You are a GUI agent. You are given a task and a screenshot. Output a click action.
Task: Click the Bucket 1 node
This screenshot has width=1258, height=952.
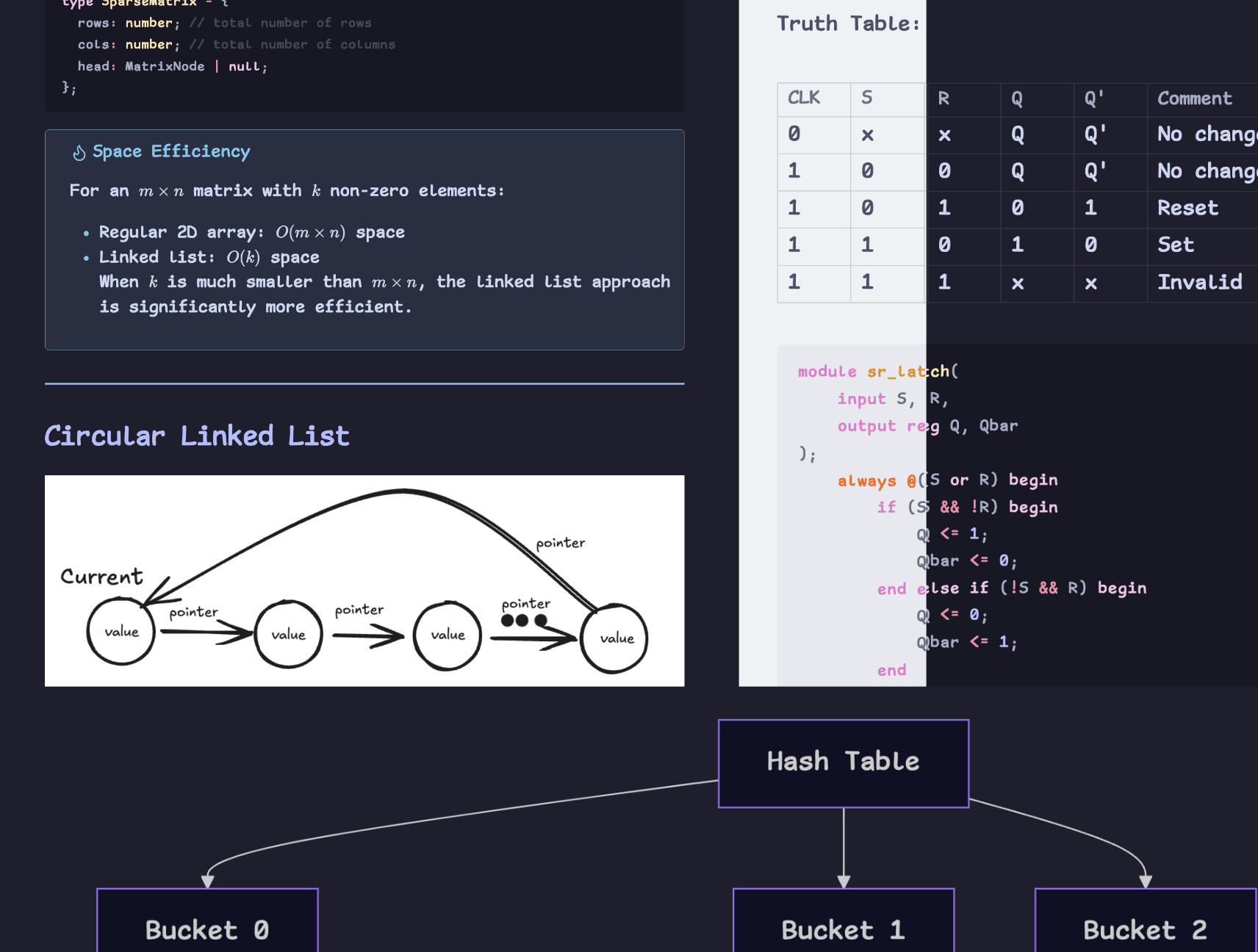844,921
